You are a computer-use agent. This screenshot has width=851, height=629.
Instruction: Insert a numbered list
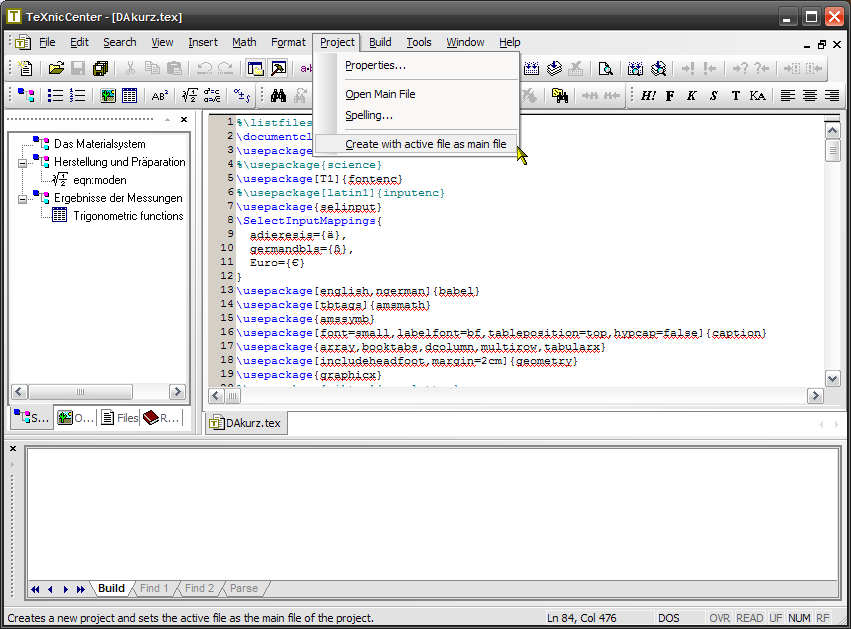[78, 96]
